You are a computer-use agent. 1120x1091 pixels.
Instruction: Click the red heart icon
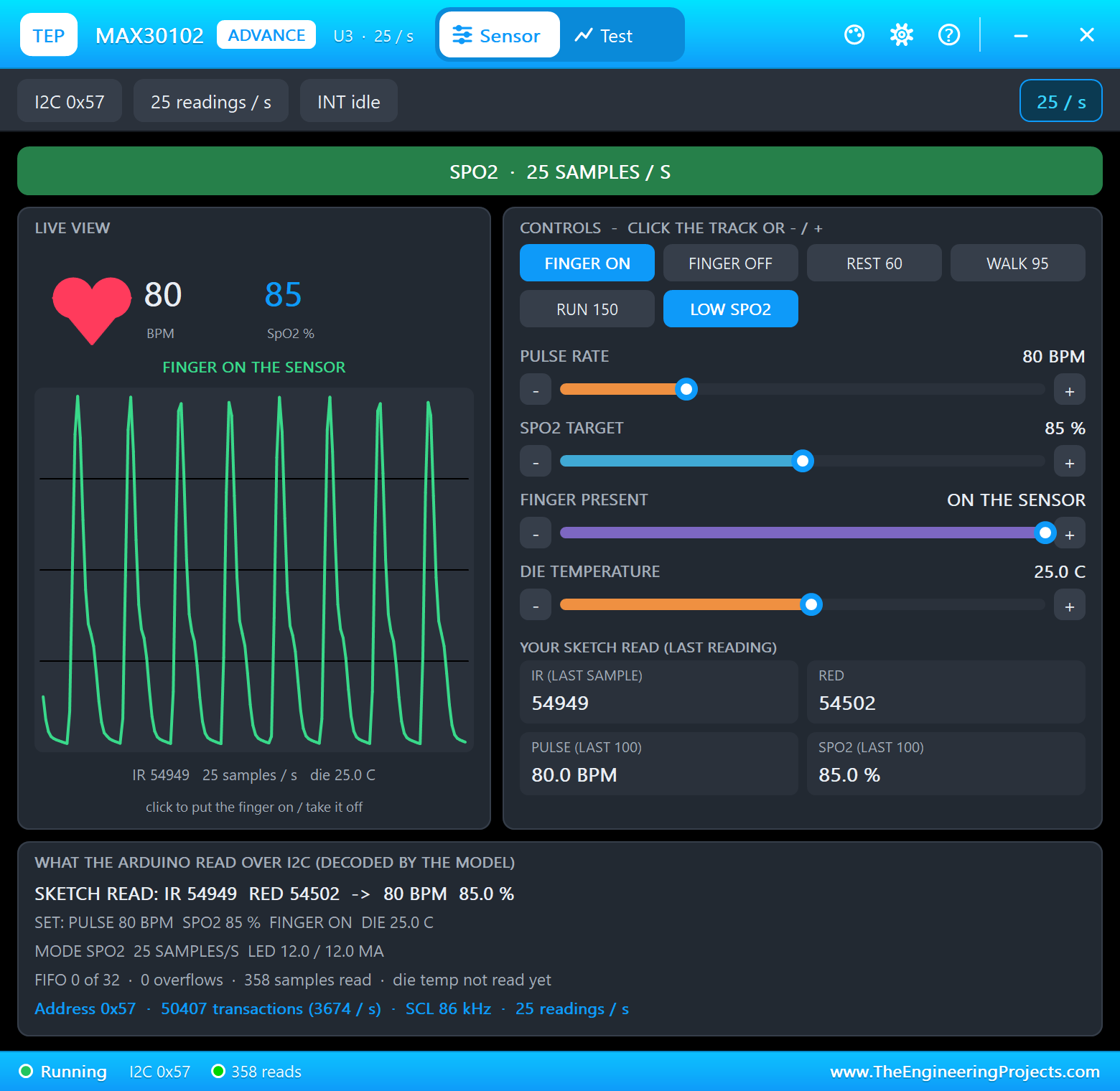click(x=92, y=310)
